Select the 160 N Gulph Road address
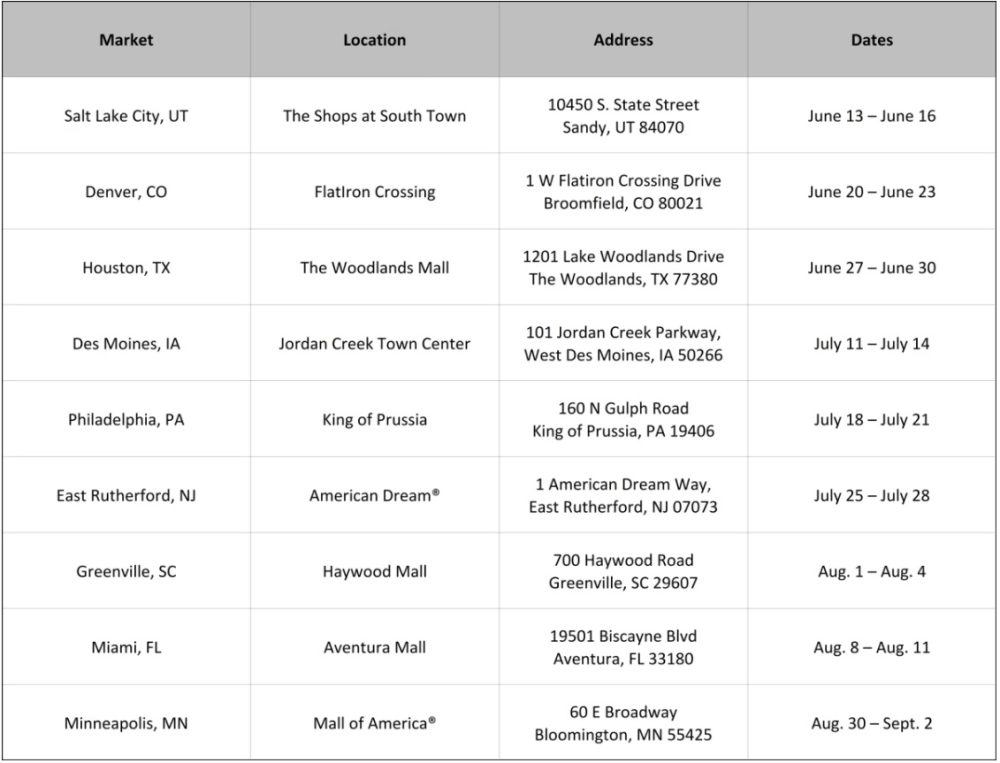 click(x=623, y=409)
